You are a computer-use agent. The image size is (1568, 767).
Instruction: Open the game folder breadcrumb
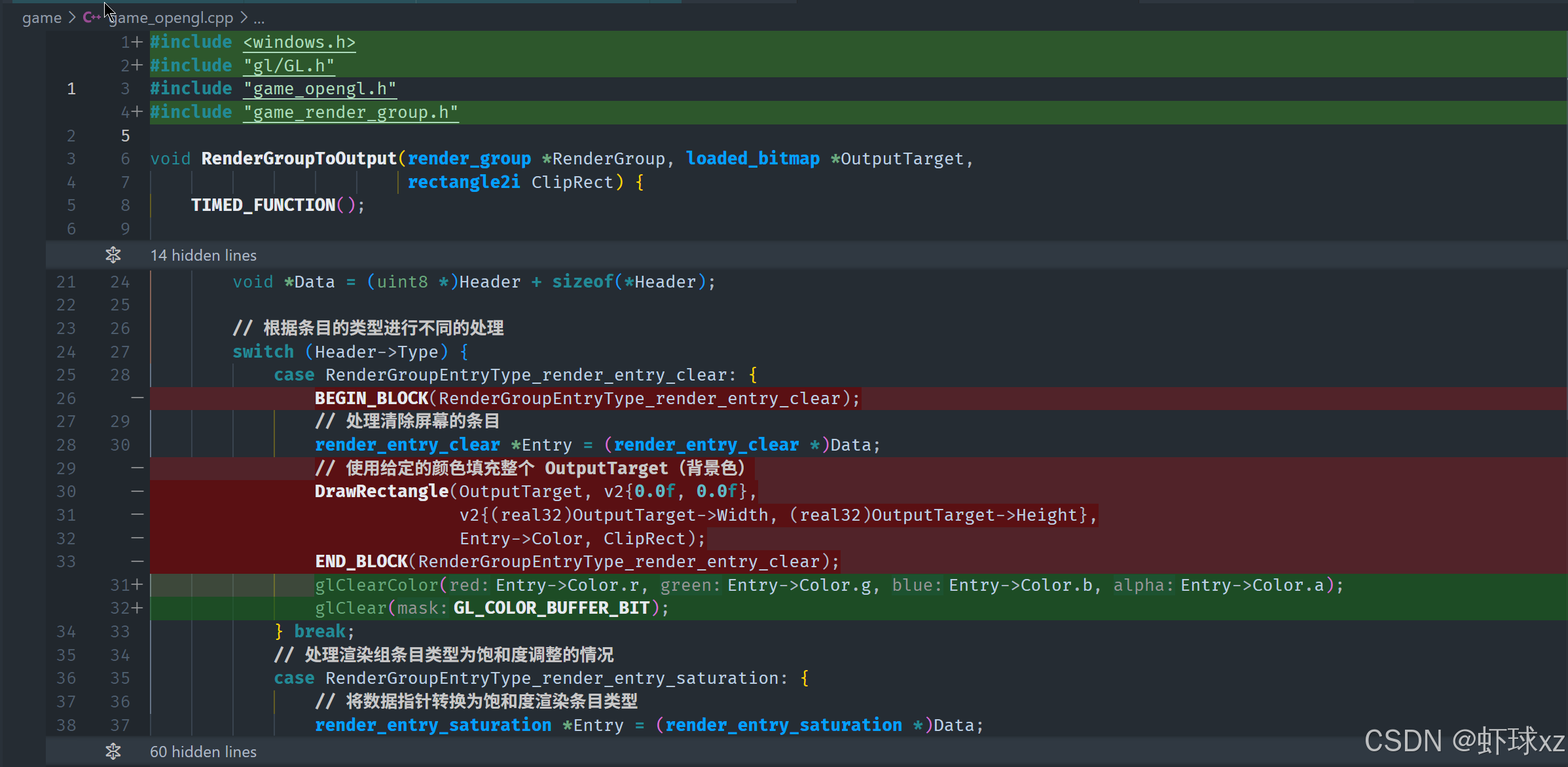pyautogui.click(x=41, y=18)
